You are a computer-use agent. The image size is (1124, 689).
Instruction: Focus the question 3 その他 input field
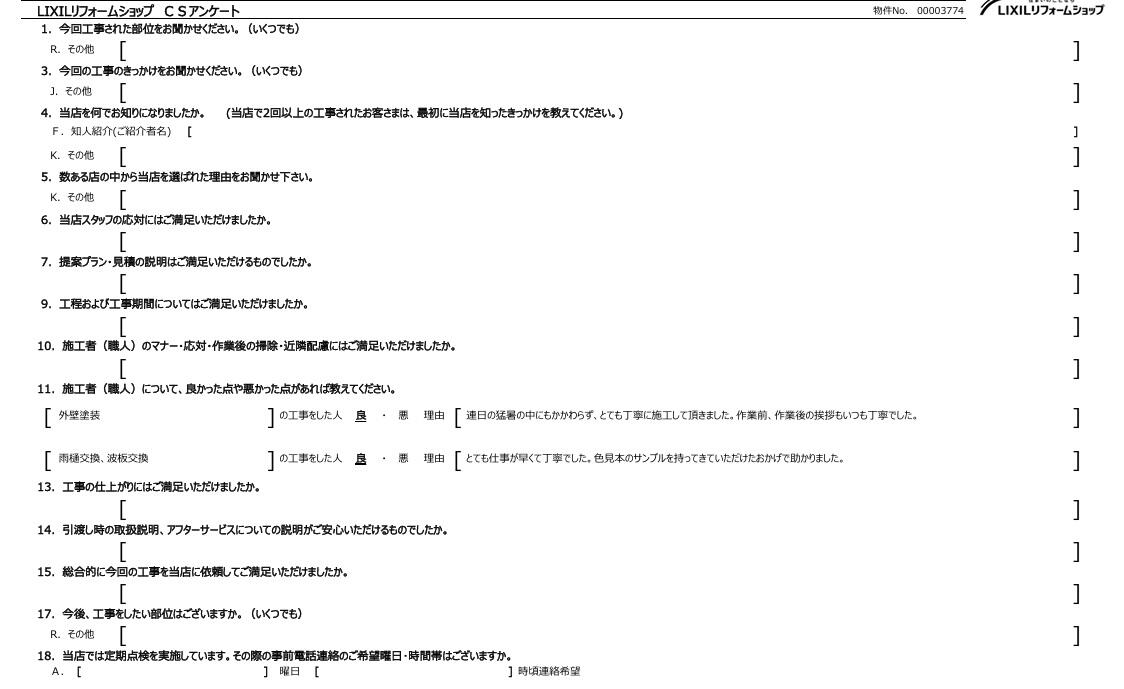[598, 92]
